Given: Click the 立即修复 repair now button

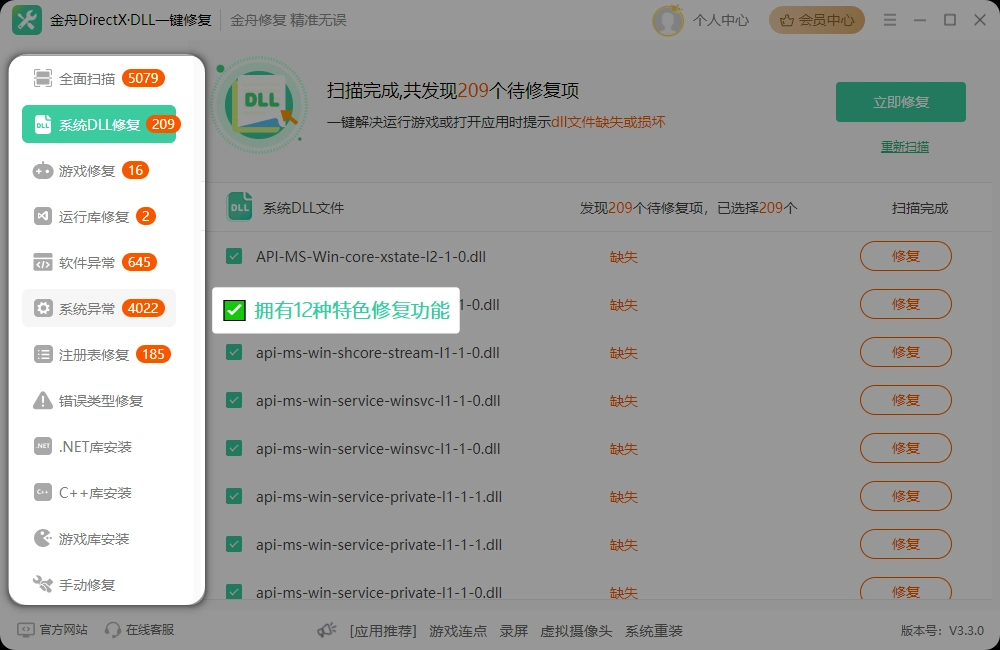Looking at the screenshot, I should (900, 101).
